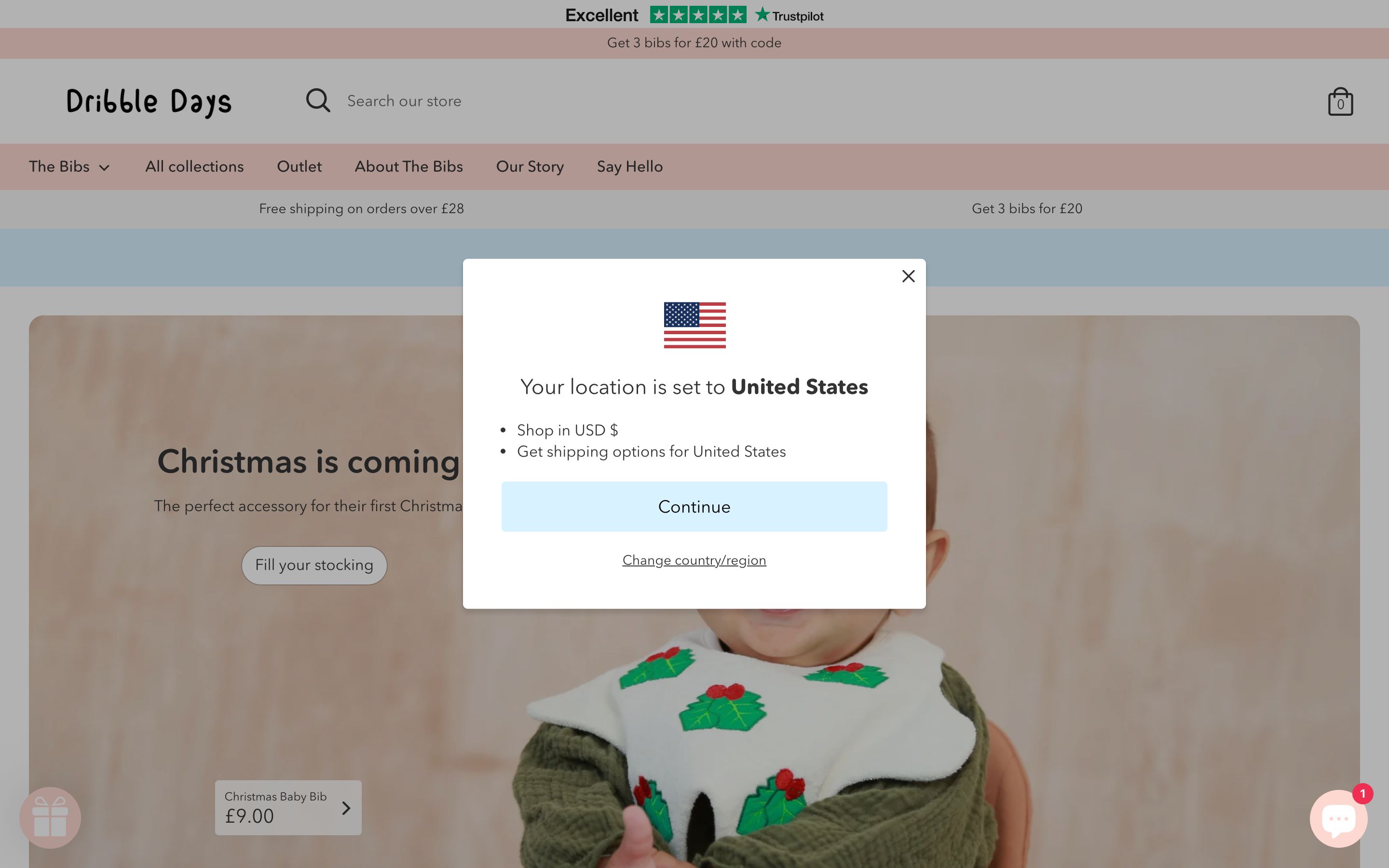
Task: Click the notification badge red icon
Action: click(1362, 794)
